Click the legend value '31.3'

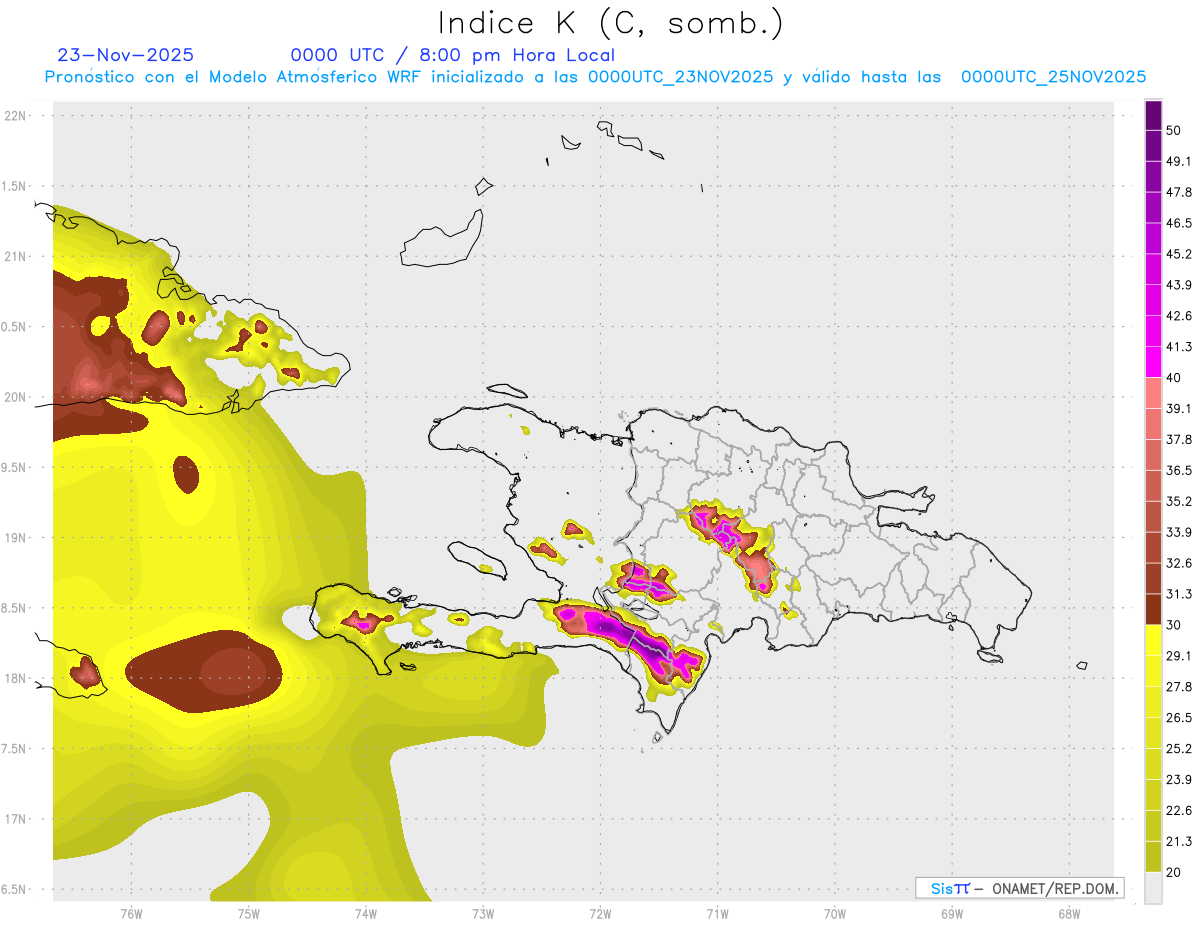pos(1179,594)
